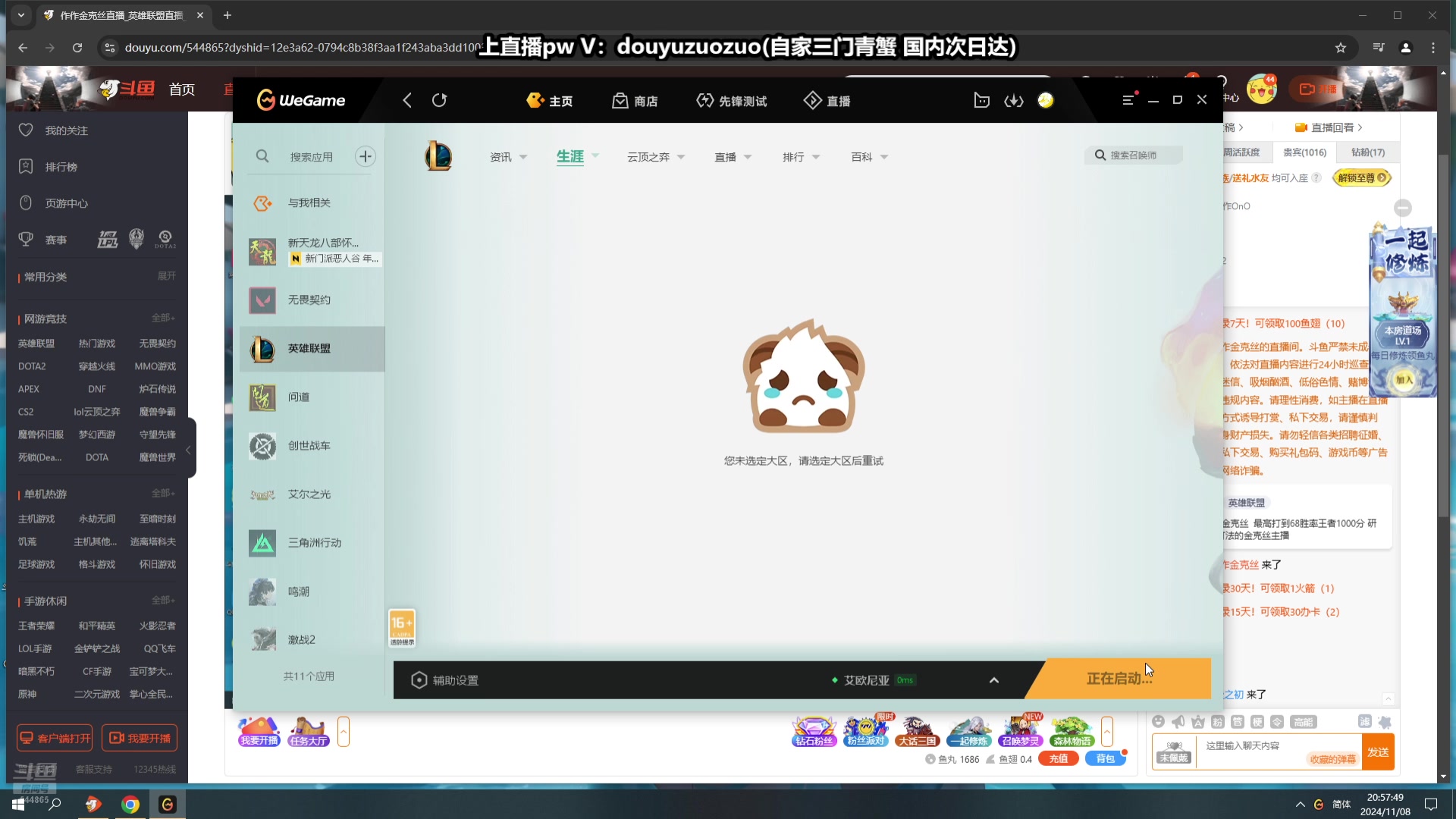
Task: Select 激战2 game in sidebar
Action: [312, 640]
